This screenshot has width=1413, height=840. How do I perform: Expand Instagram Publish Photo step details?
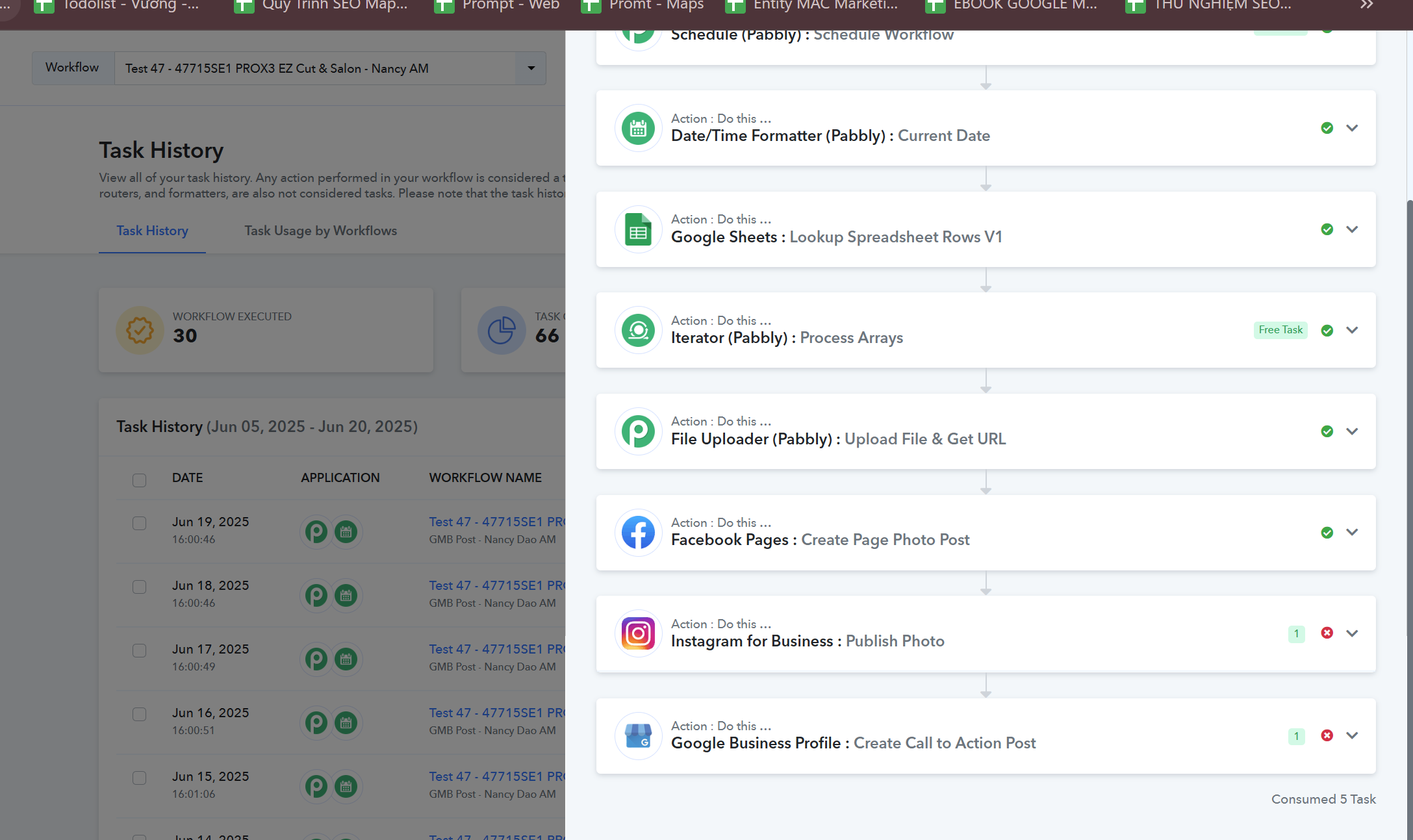pyautogui.click(x=1352, y=633)
